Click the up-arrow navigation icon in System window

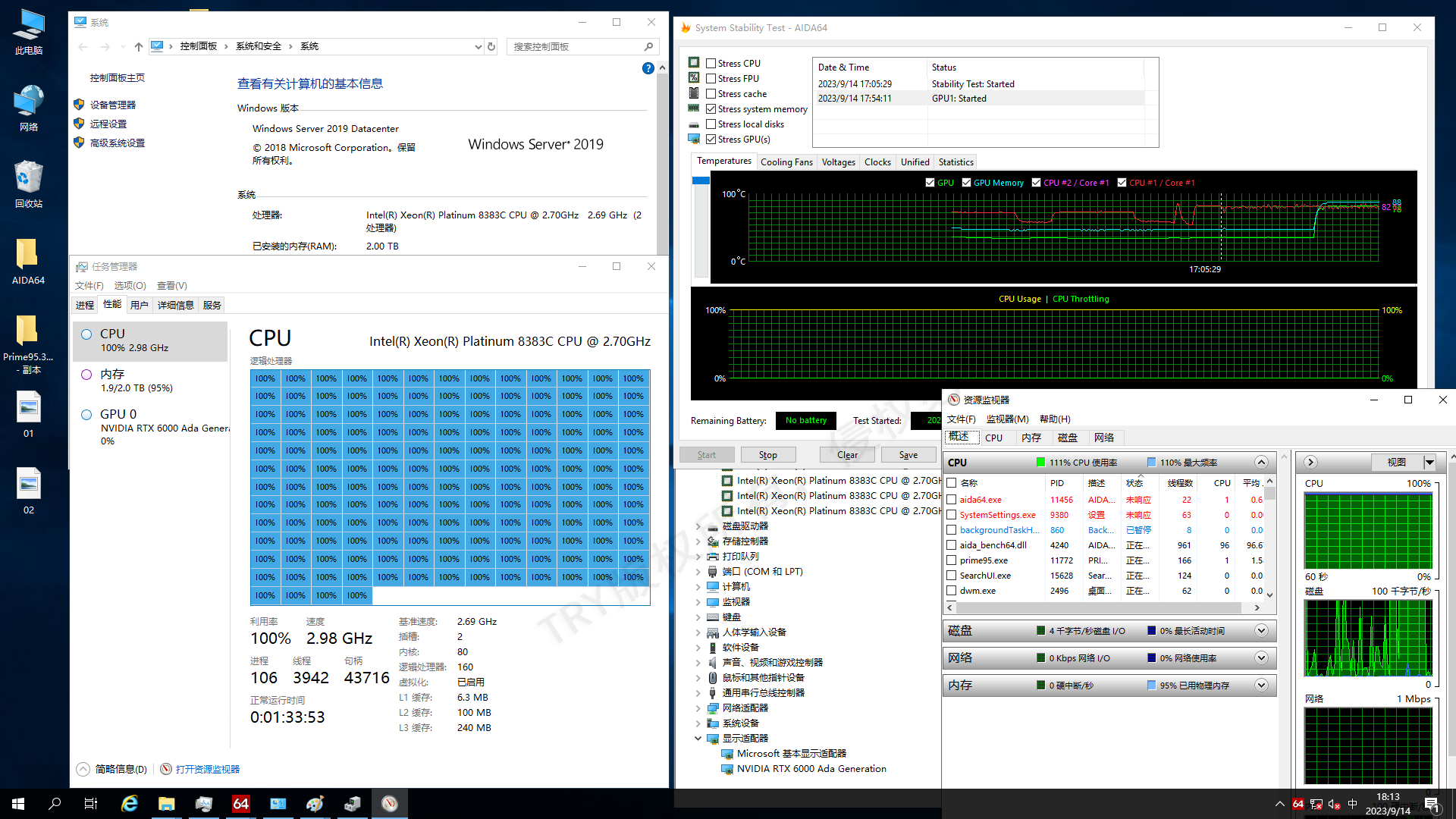click(139, 47)
